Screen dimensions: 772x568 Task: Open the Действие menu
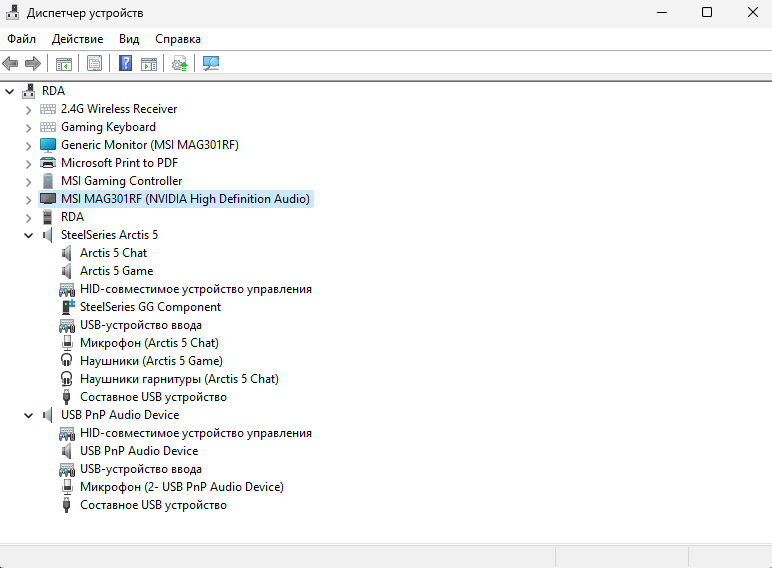pos(77,39)
